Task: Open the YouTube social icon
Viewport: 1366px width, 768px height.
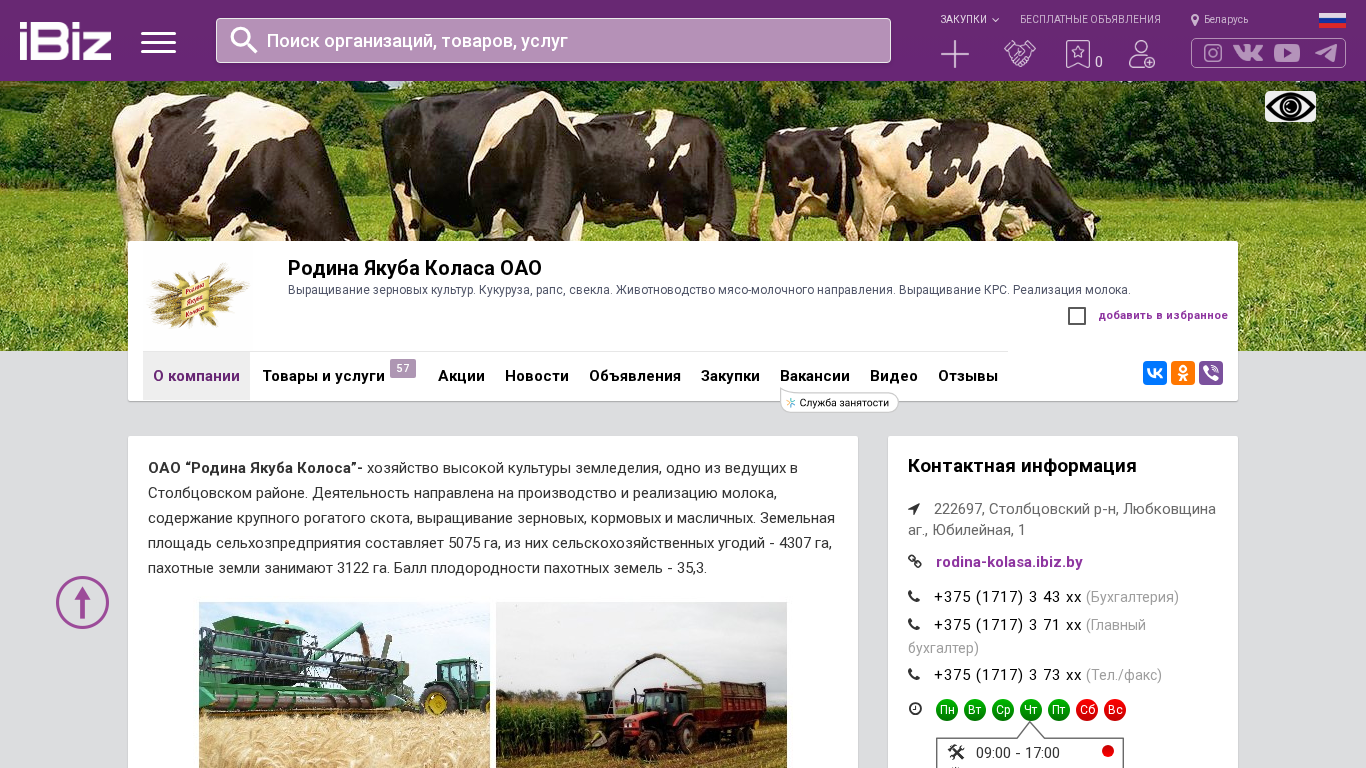Action: (1287, 53)
